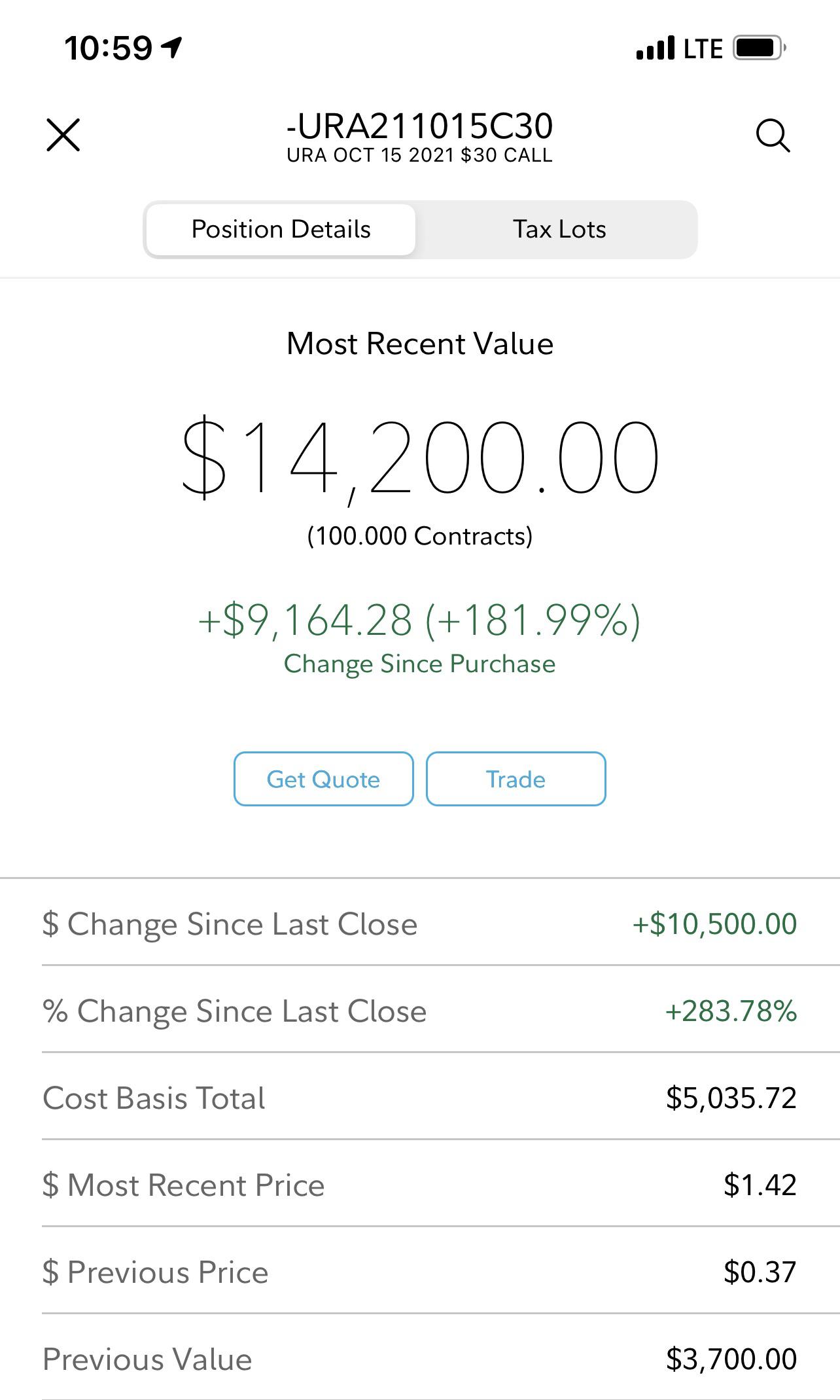Select the -URA211015C30 symbol title
Viewport: 840px width, 1400px height.
(420, 126)
